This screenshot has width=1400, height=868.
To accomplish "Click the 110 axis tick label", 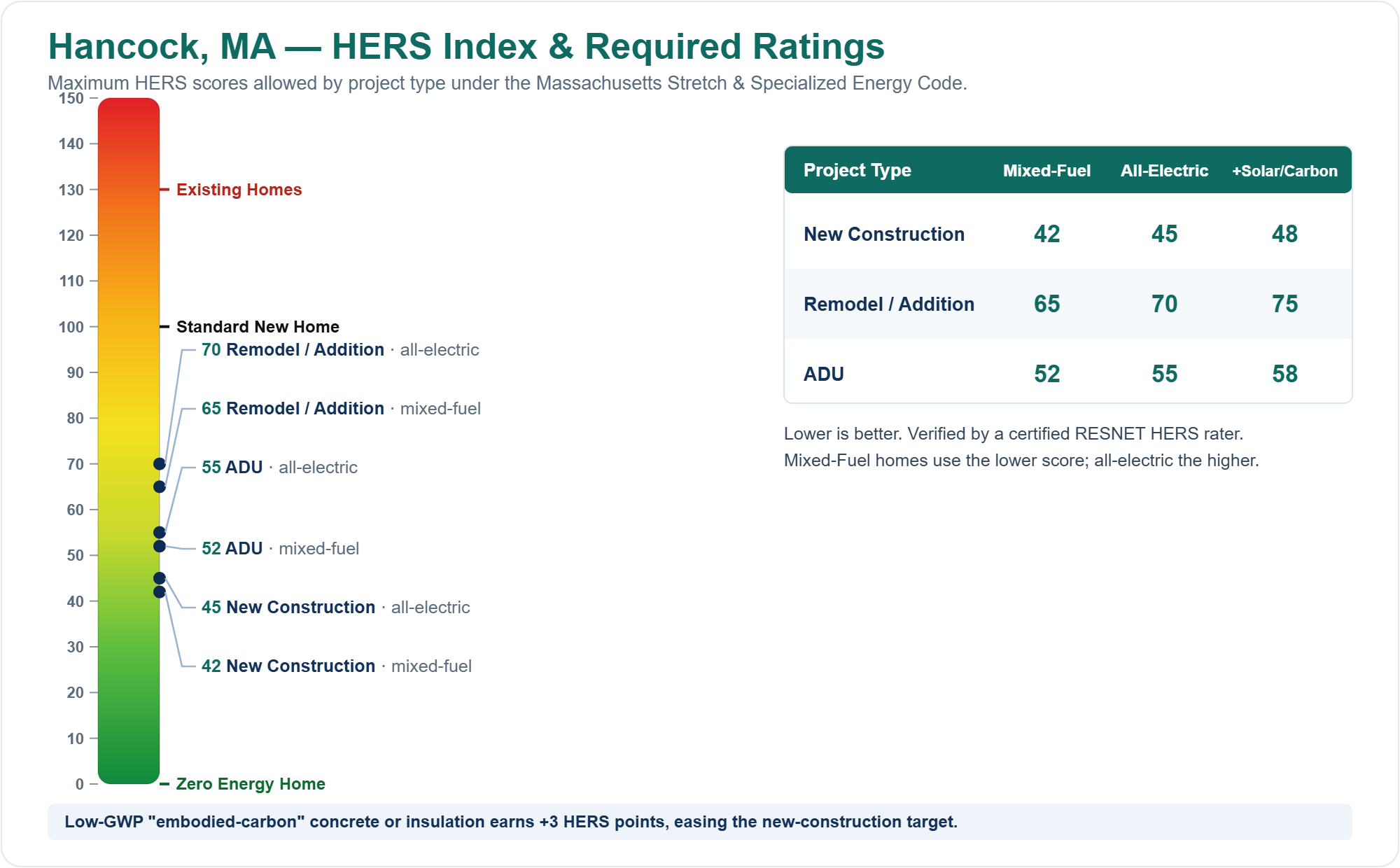I will coord(71,281).
